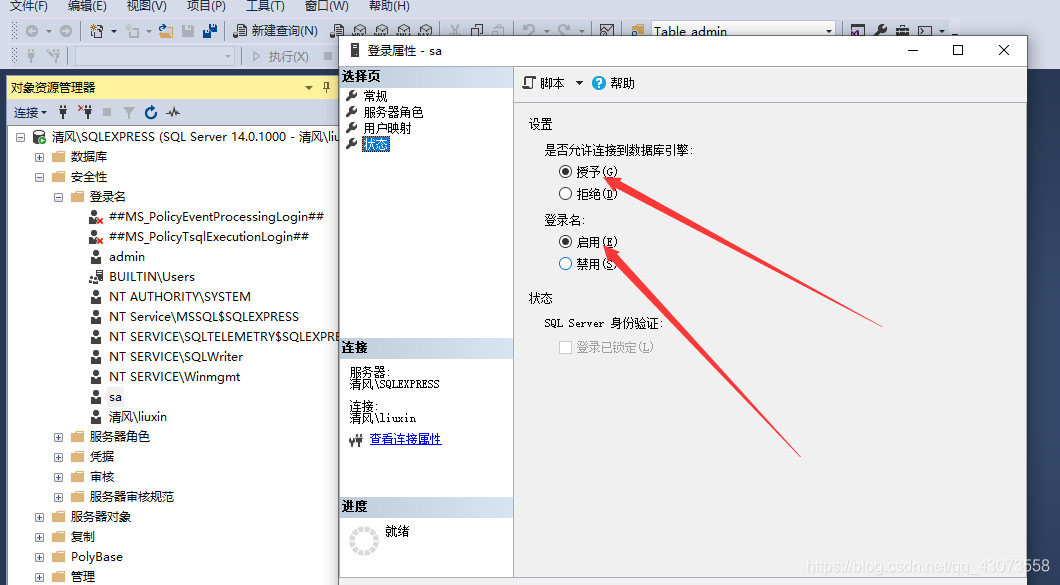Click the Connect plug icon in Object Explorer
The width and height of the screenshot is (1060, 585).
63,112
